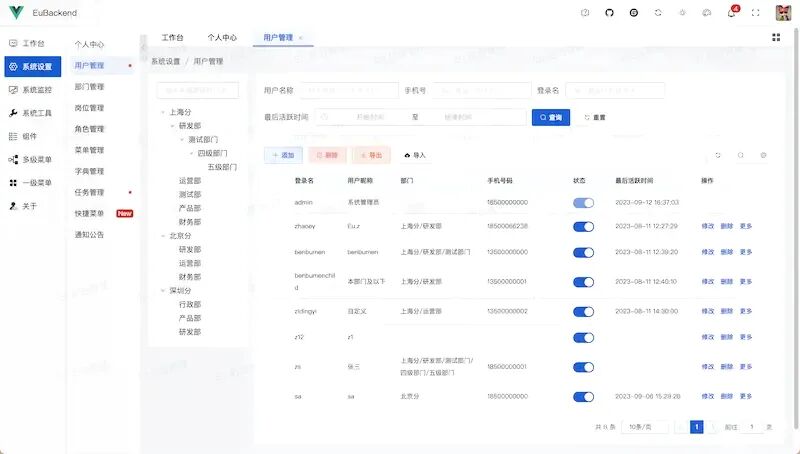Switch to the 个人中心 tab
This screenshot has height=454, width=800.
222,38
